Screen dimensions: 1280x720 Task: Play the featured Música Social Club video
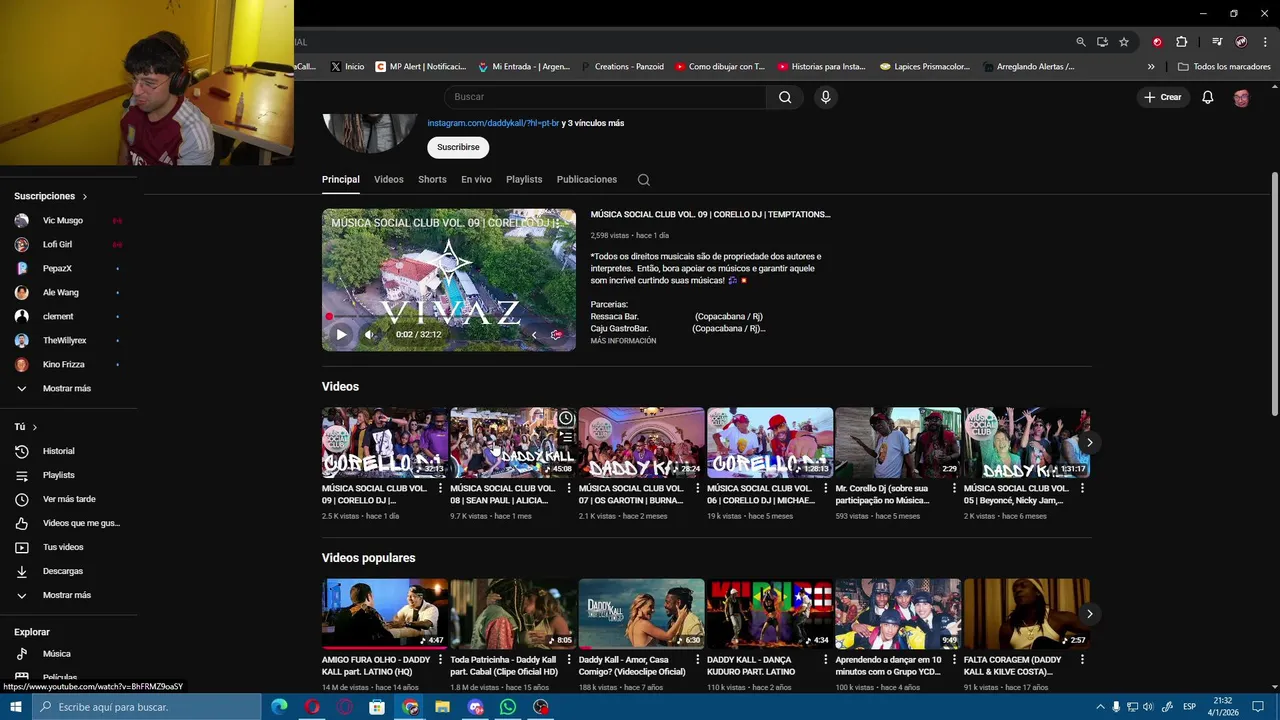point(341,335)
